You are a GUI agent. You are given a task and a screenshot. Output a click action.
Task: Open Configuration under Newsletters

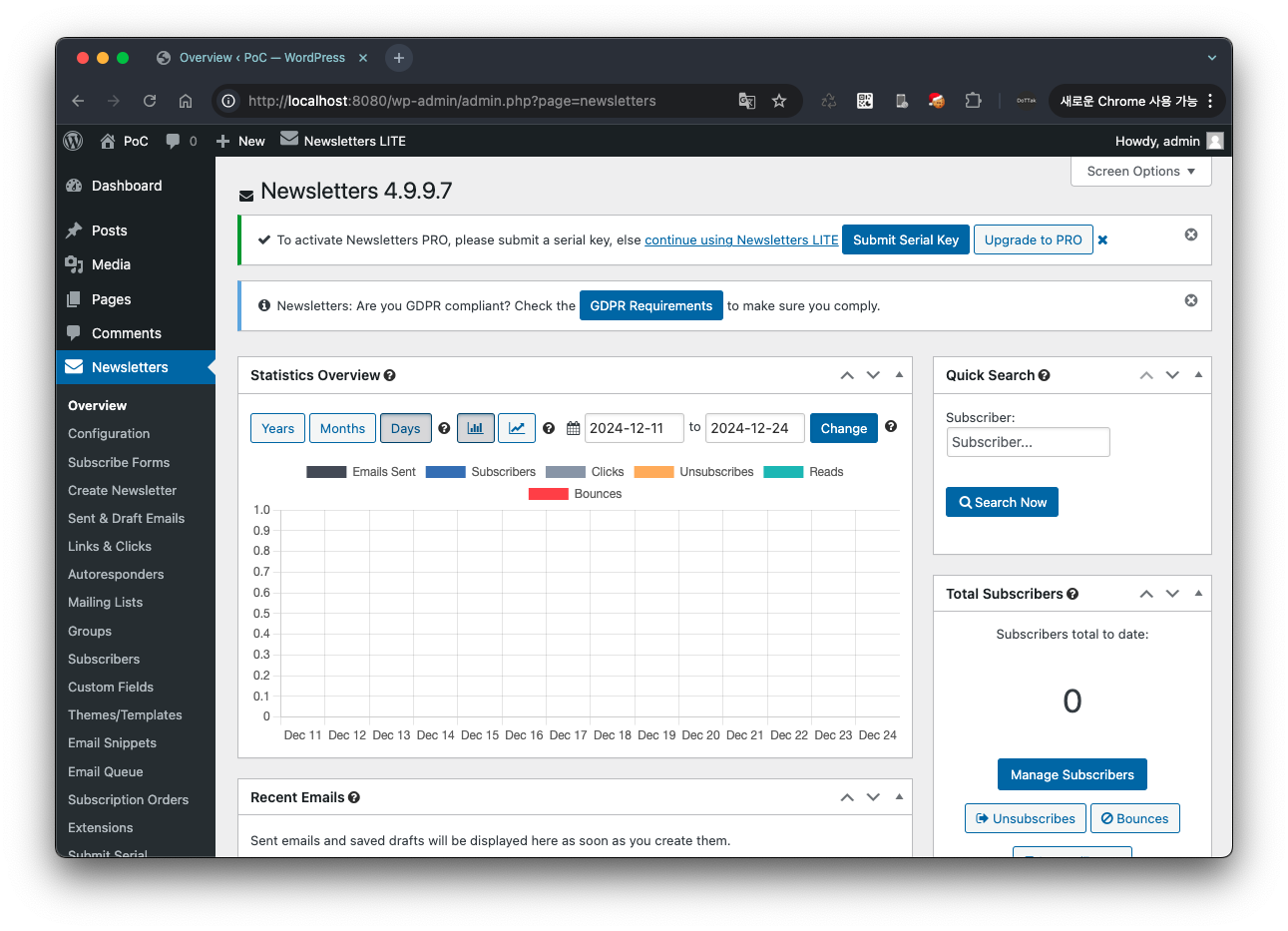pyautogui.click(x=109, y=434)
